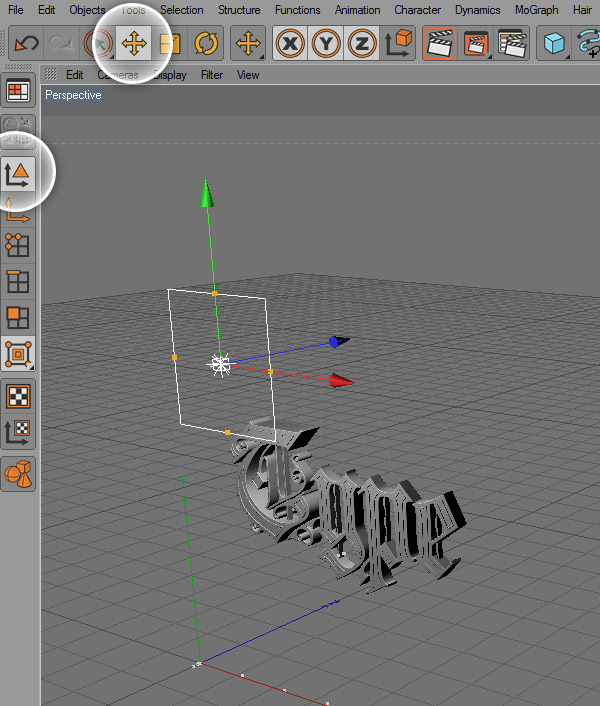Open the Live Selection tool flyout

point(98,43)
